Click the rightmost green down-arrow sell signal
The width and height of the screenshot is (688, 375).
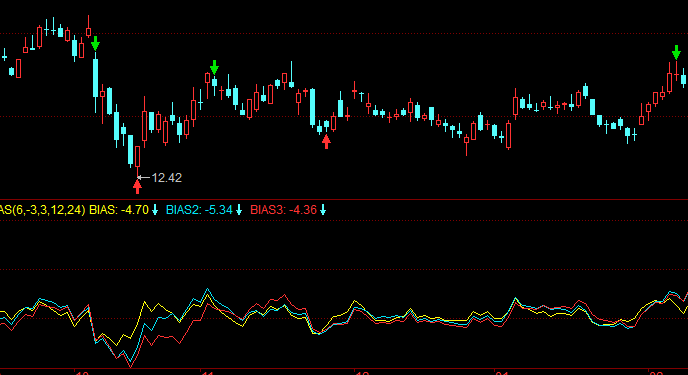pyautogui.click(x=676, y=52)
